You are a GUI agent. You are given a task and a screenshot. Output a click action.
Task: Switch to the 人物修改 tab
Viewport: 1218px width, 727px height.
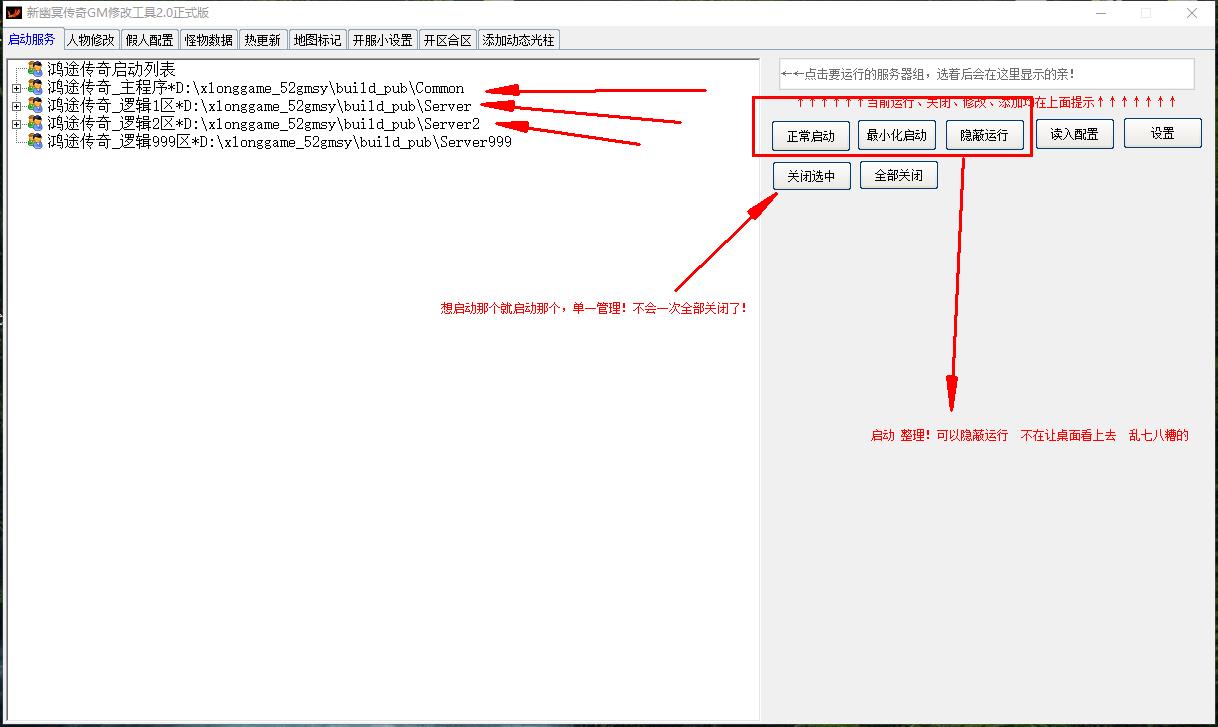91,40
